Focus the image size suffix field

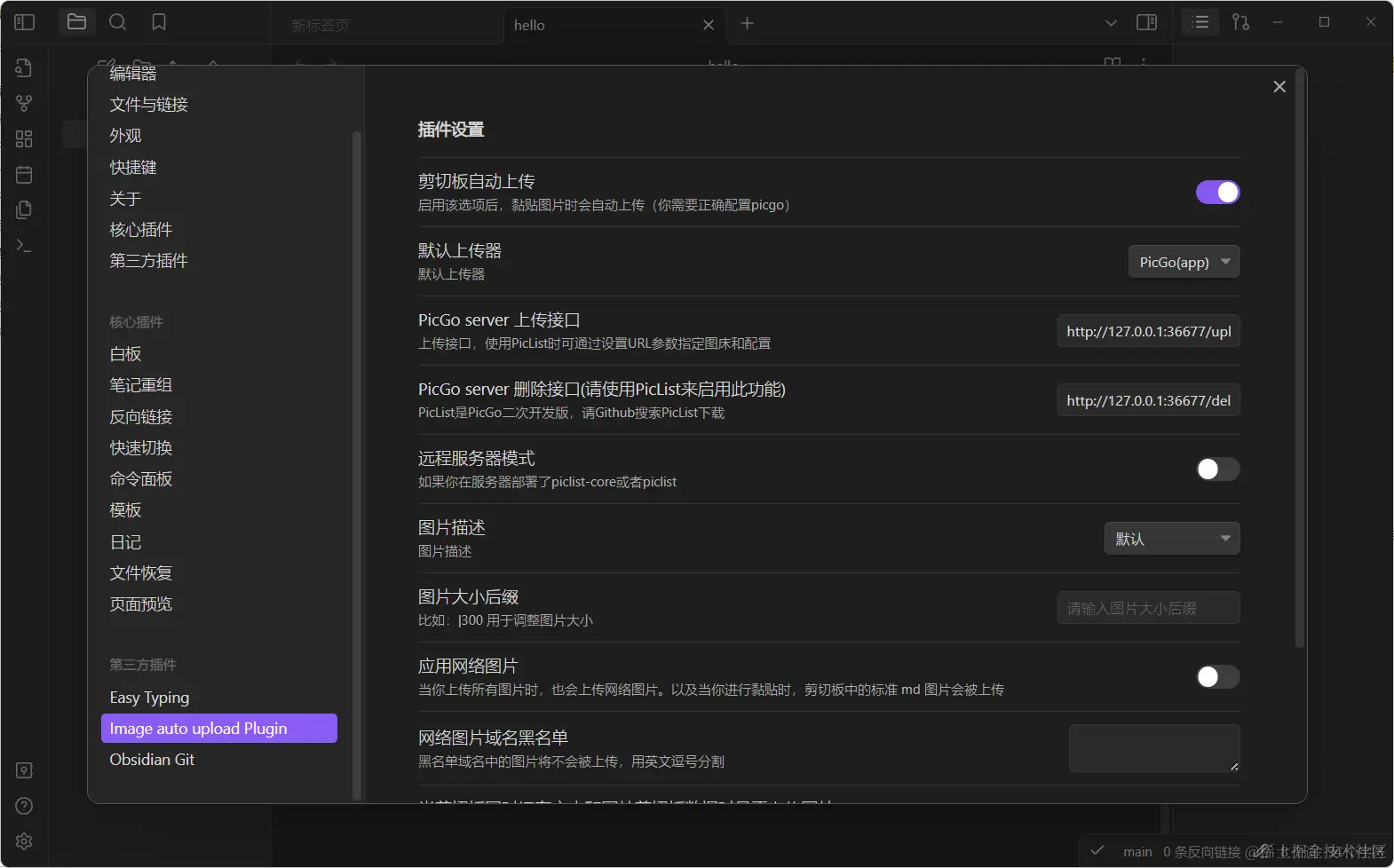tap(1148, 608)
